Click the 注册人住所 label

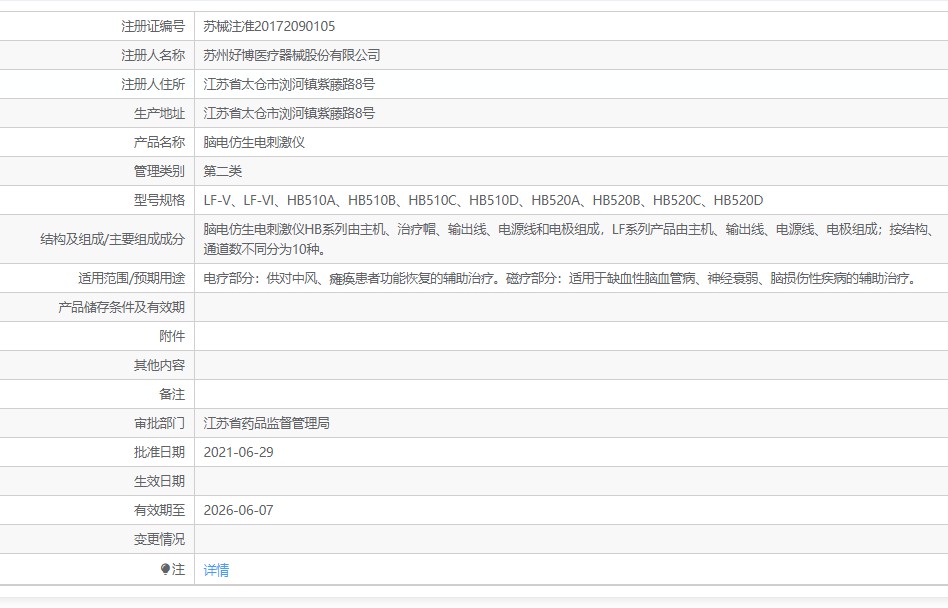click(153, 84)
